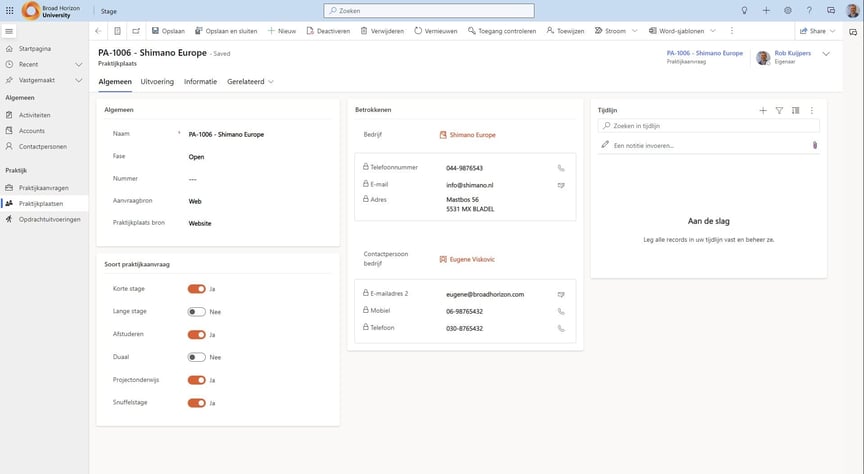Open the user profile avatar
The width and height of the screenshot is (864, 474).
(x=852, y=10)
